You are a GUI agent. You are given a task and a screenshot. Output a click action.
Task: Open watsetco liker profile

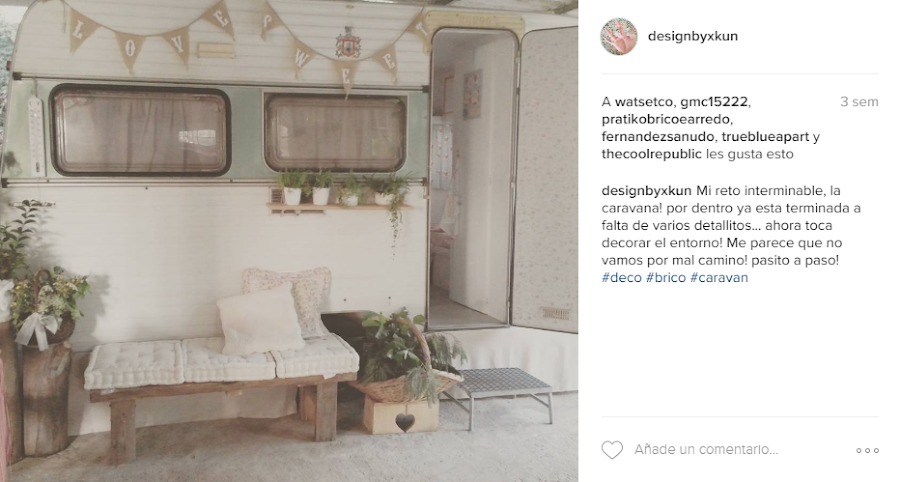point(643,102)
